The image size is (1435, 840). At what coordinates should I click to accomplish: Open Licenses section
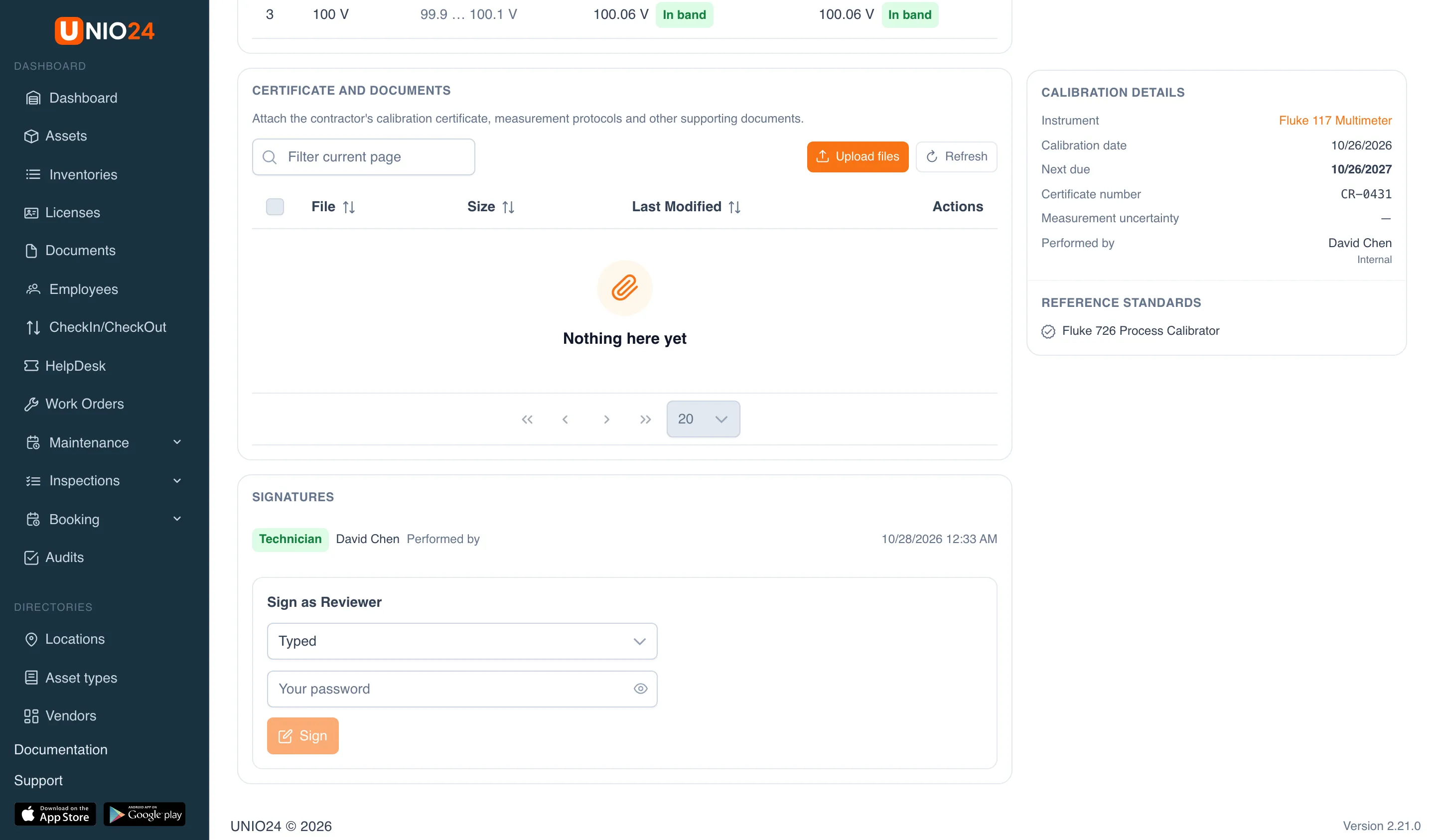click(63, 212)
